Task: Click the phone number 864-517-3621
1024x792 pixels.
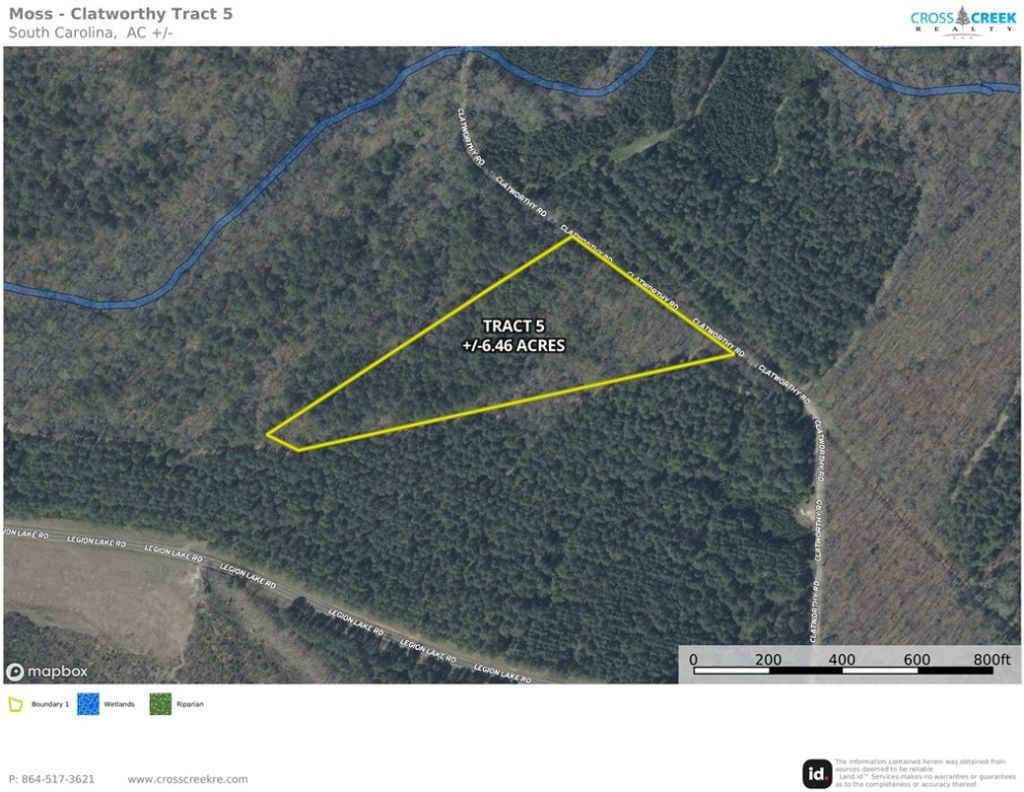Action: tap(58, 779)
